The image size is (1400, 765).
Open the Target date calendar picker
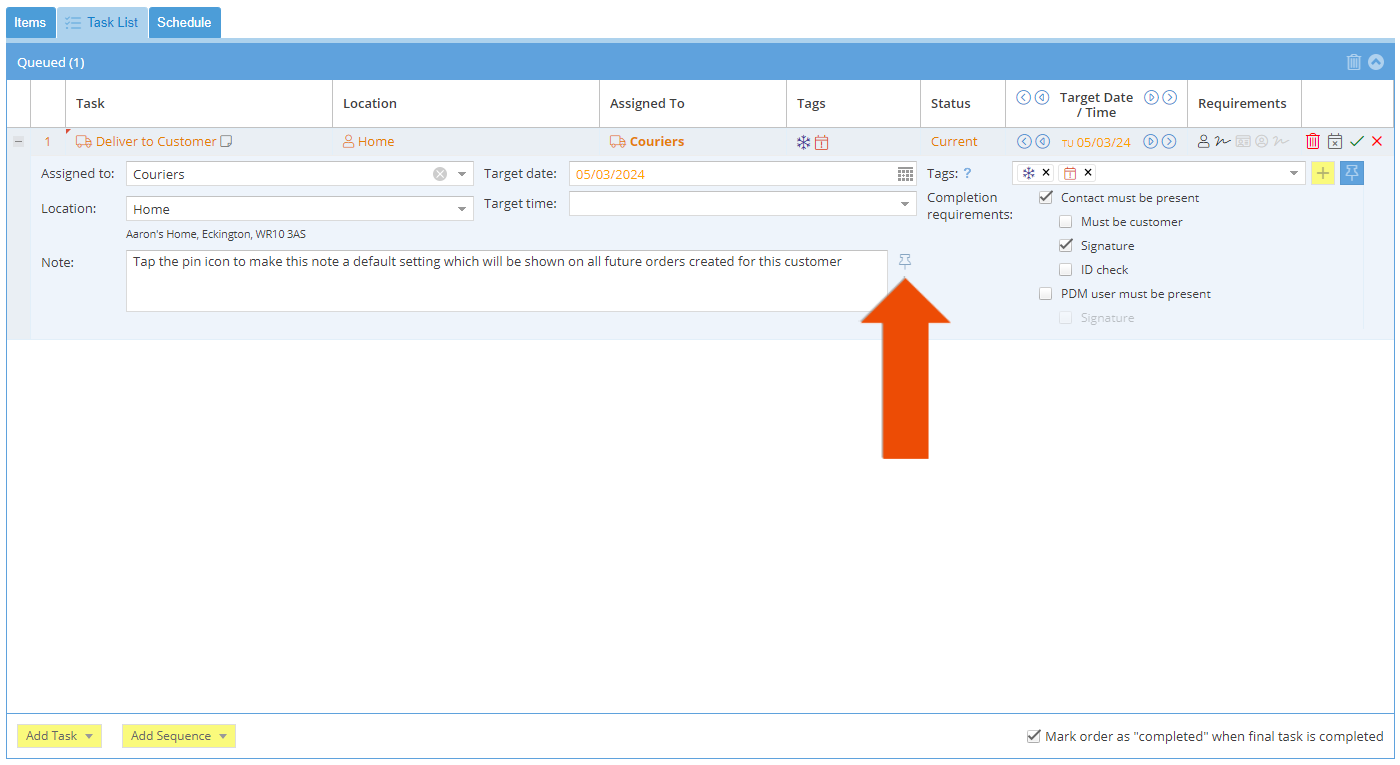(x=905, y=174)
